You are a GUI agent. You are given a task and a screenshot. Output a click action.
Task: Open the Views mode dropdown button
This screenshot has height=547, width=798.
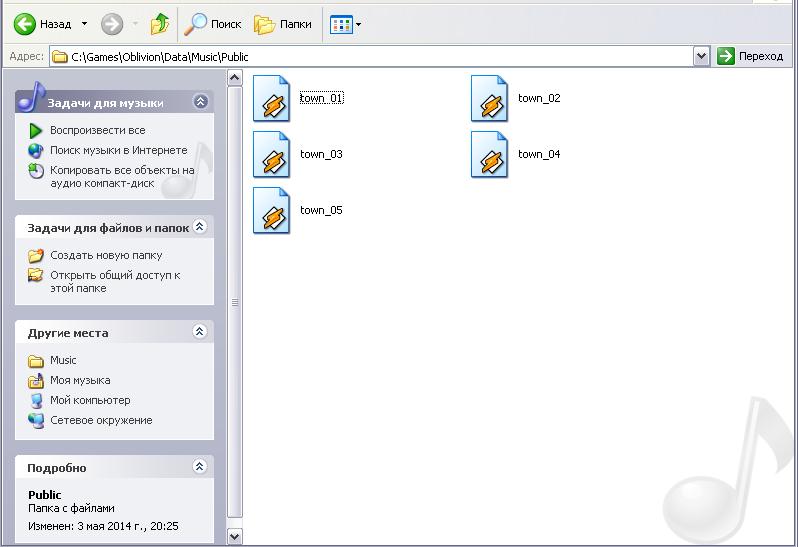click(x=346, y=24)
